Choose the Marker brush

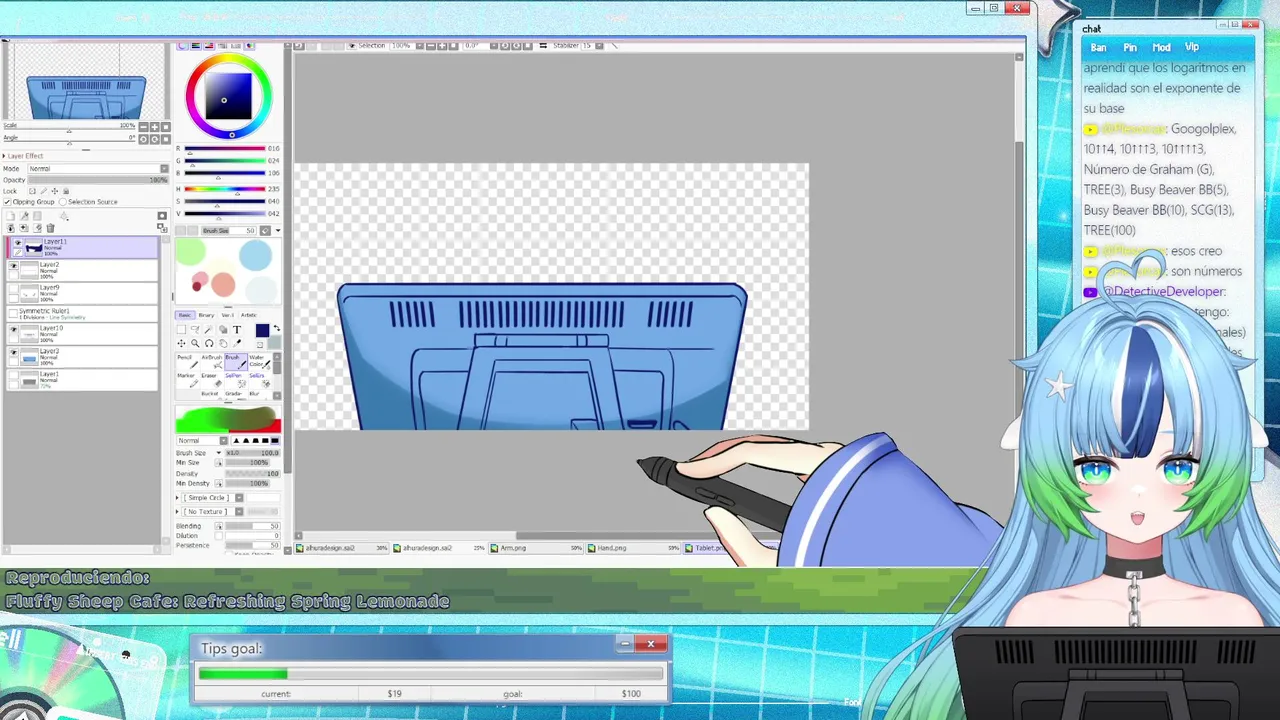188,380
